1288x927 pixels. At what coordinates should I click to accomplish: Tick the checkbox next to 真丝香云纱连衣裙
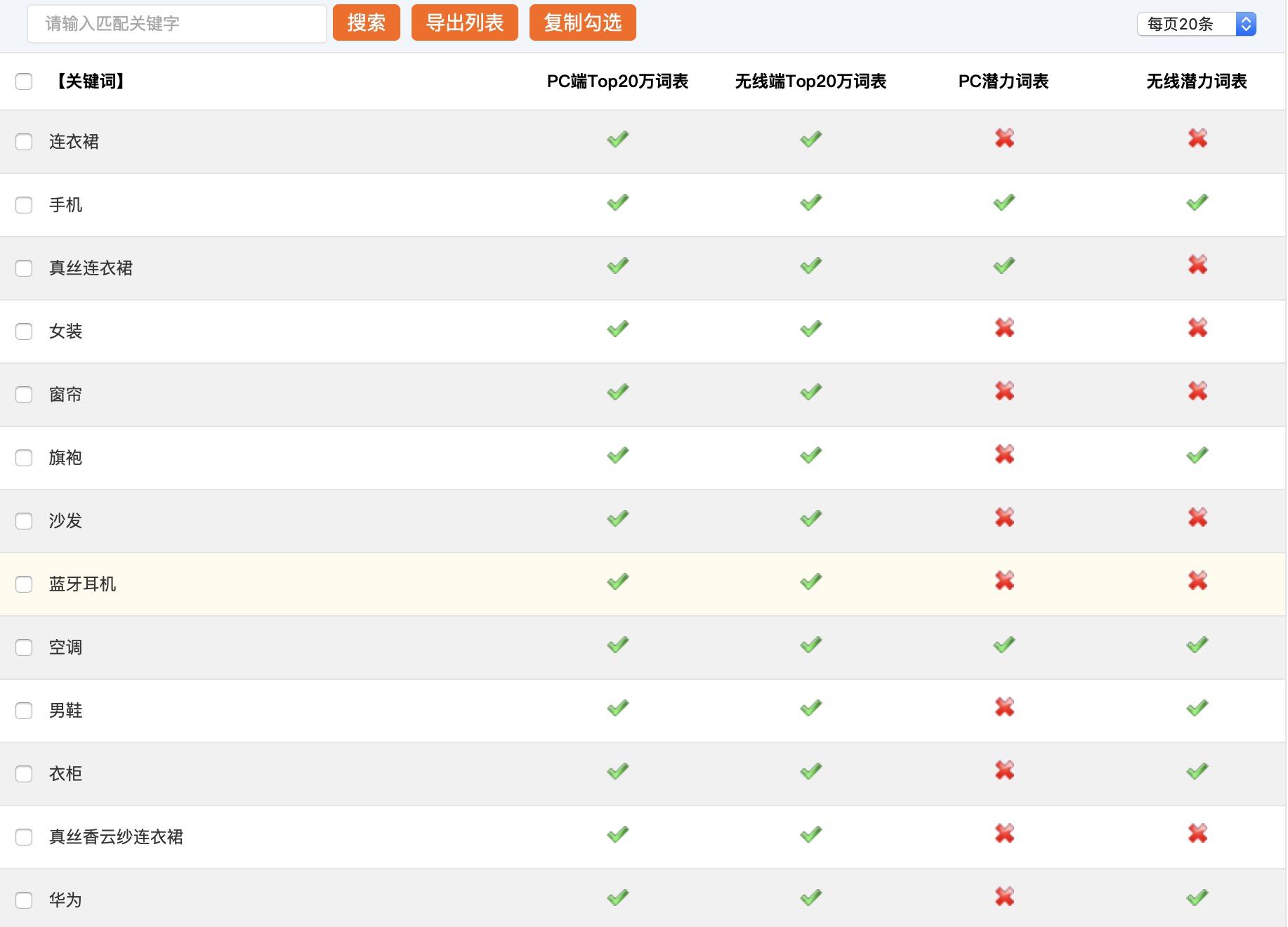tap(24, 837)
